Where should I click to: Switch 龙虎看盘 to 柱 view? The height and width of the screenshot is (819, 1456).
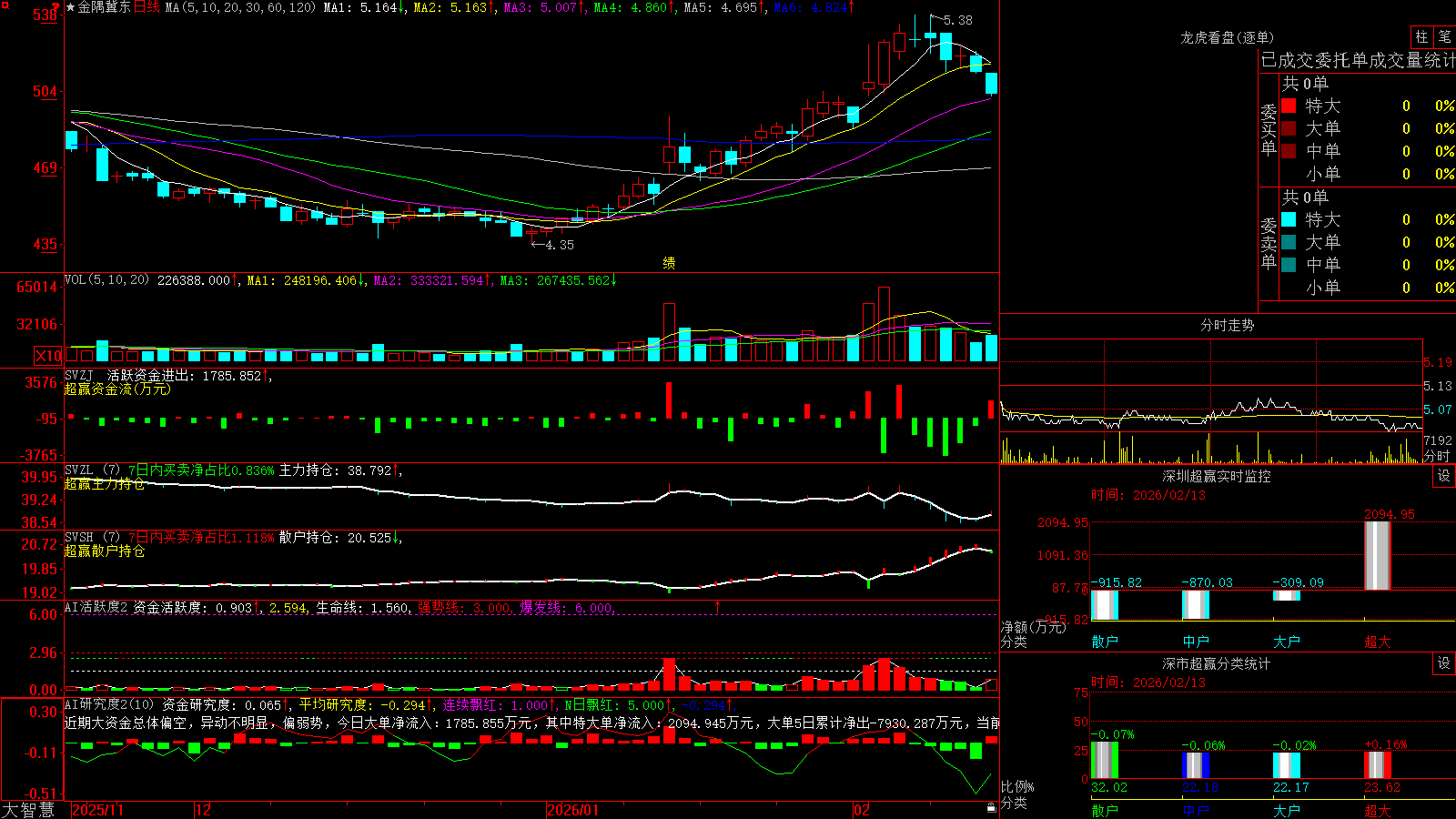1421,37
